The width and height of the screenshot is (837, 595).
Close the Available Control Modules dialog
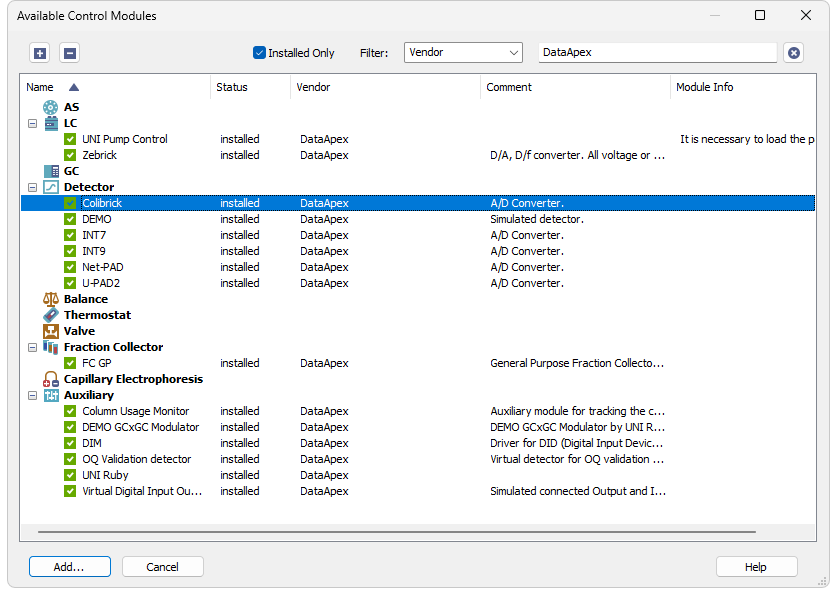click(x=806, y=15)
